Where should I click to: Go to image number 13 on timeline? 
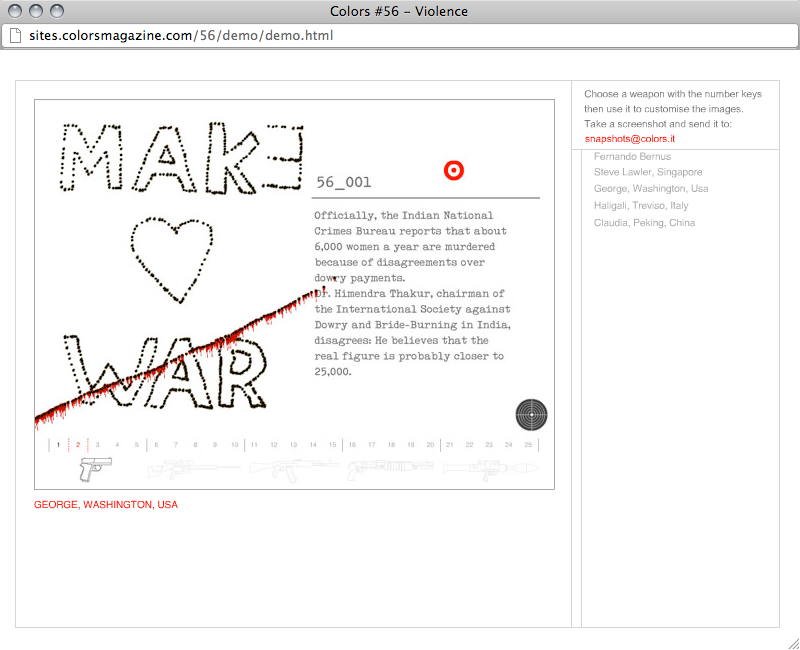pyautogui.click(x=293, y=445)
